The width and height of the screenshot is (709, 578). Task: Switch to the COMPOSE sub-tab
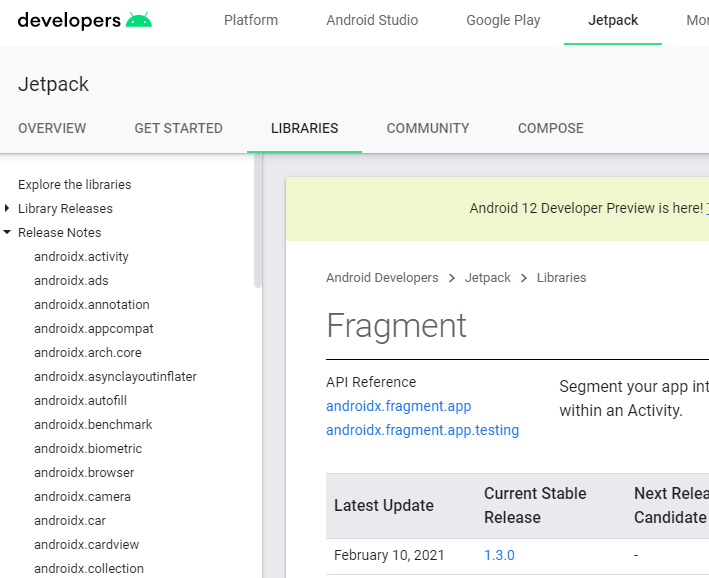[x=550, y=128]
